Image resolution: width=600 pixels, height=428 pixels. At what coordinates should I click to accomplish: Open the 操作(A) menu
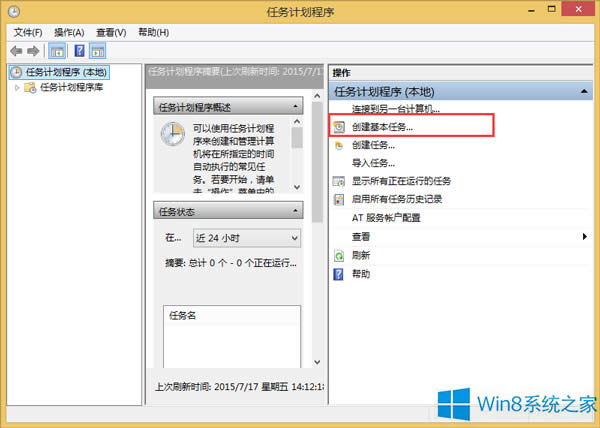(69, 33)
